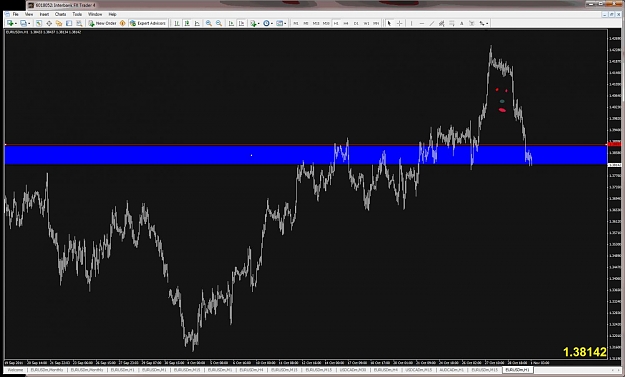
Task: Open the File menu
Action: 16,14
